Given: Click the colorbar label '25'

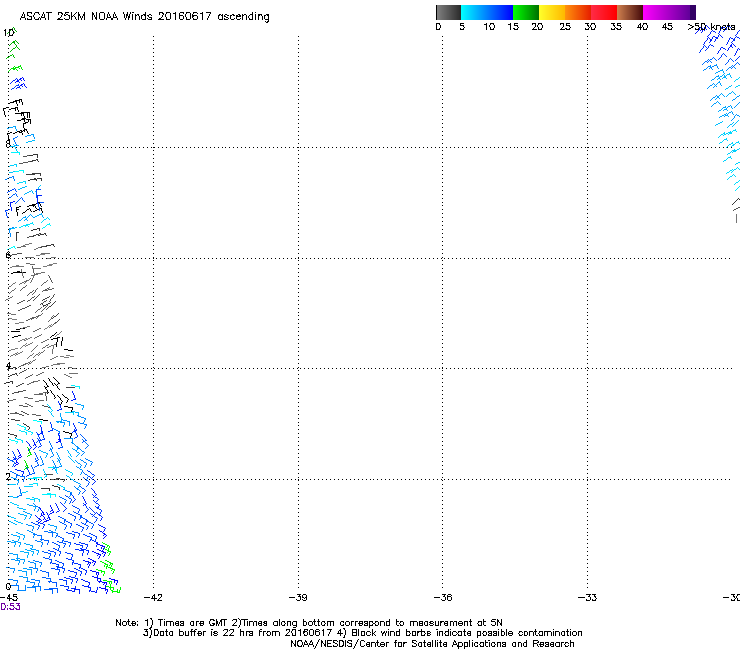Looking at the screenshot, I should (565, 27).
